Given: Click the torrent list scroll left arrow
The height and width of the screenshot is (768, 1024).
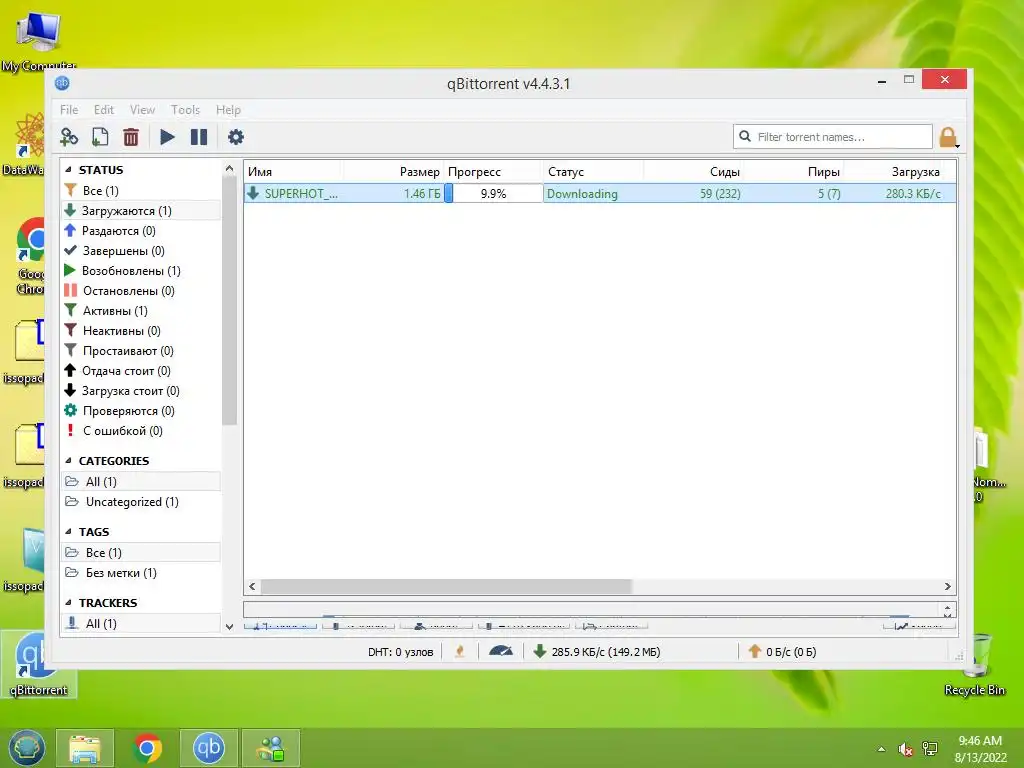Looking at the screenshot, I should pos(252,586).
